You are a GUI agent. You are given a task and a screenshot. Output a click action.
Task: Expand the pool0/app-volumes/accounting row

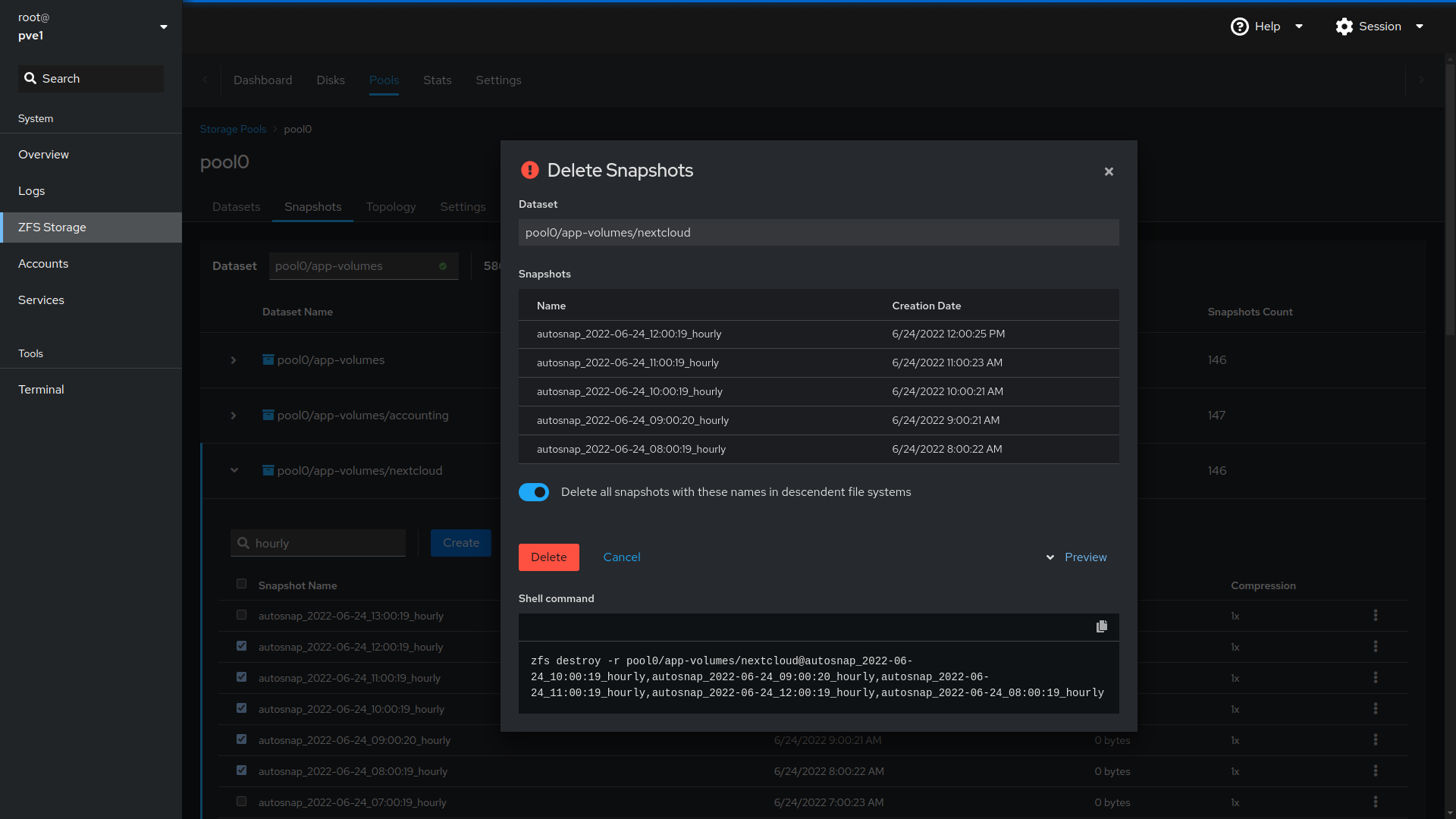tap(234, 416)
